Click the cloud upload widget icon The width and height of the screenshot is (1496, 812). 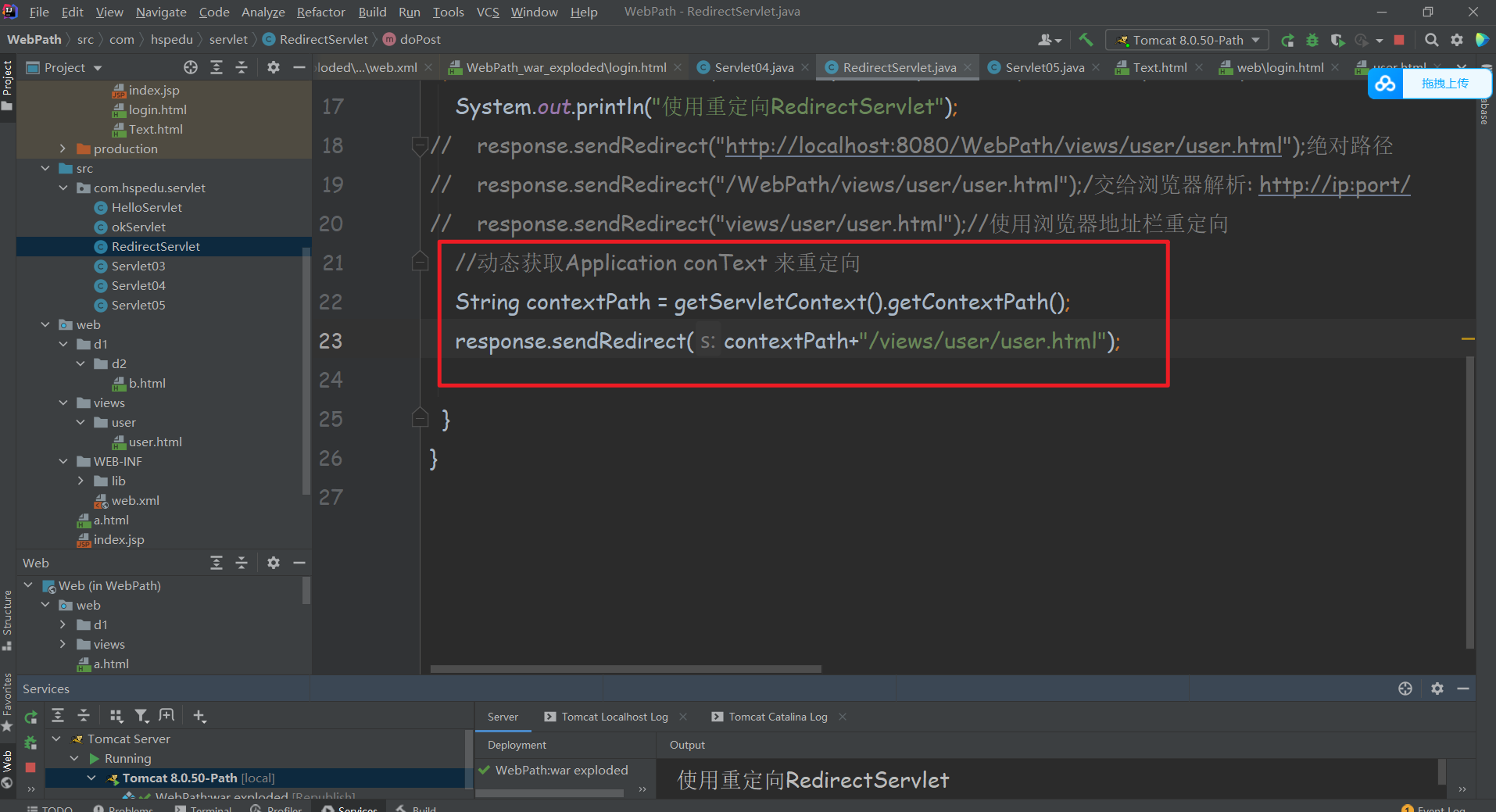tap(1386, 84)
